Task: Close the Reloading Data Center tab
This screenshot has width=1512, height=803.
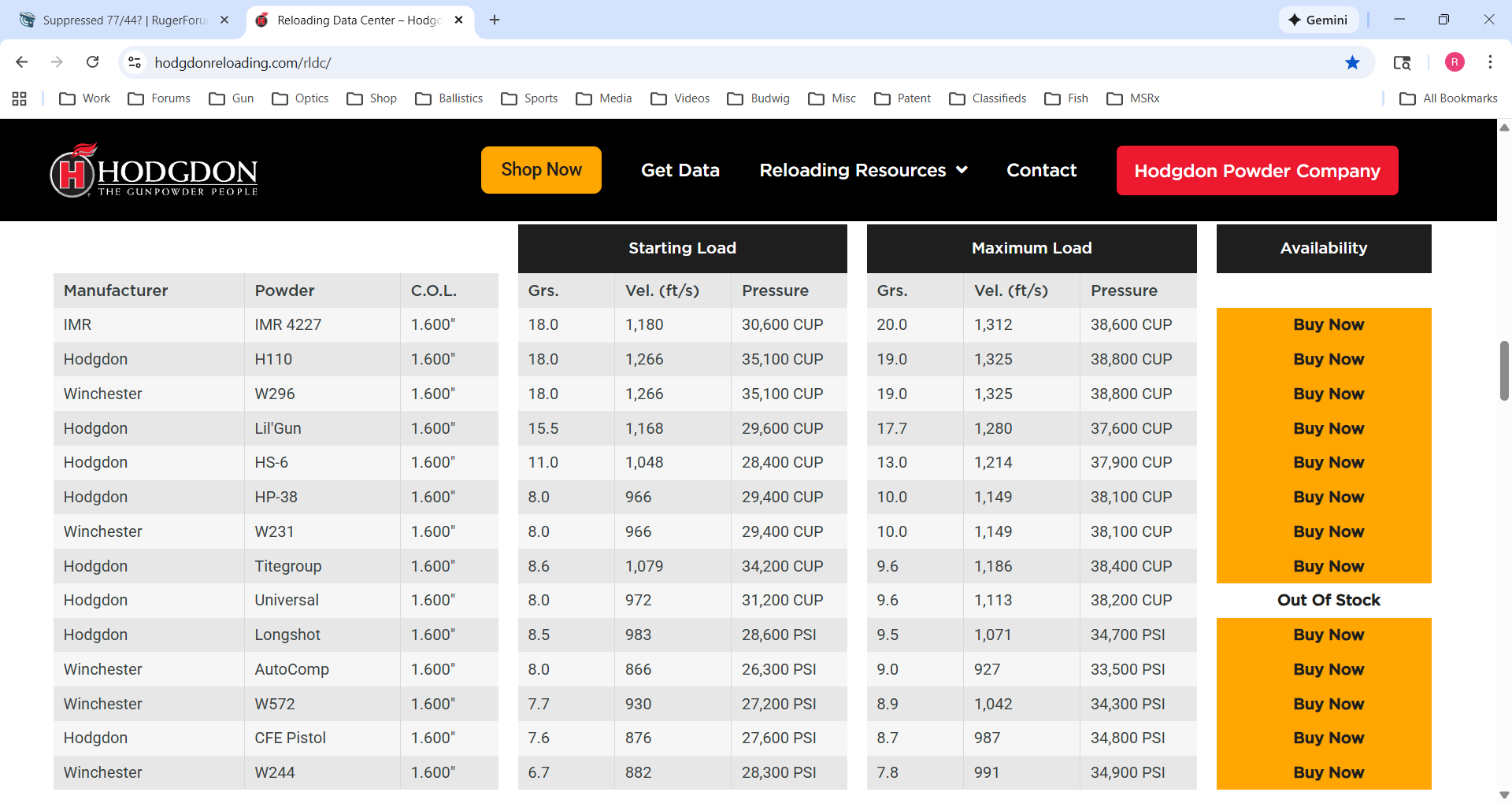Action: [458, 20]
